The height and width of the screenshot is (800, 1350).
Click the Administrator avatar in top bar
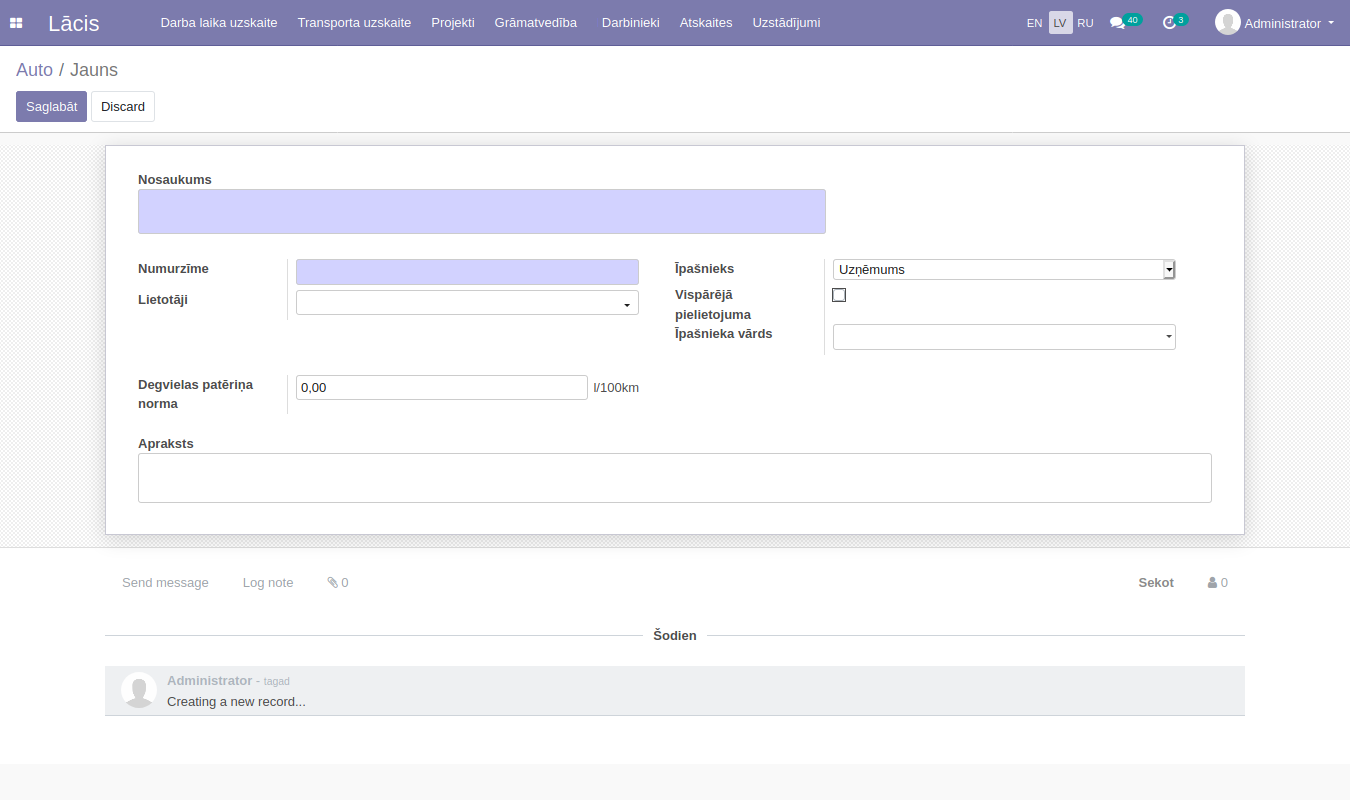click(x=1227, y=22)
